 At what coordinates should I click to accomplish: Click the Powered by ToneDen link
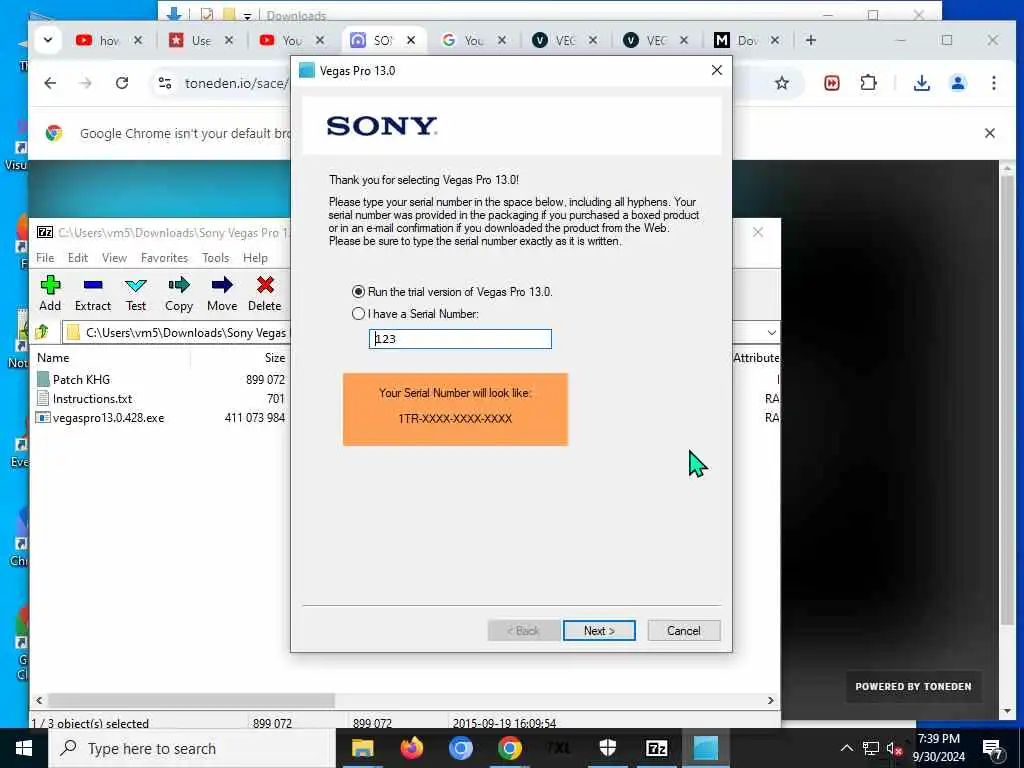tap(913, 686)
